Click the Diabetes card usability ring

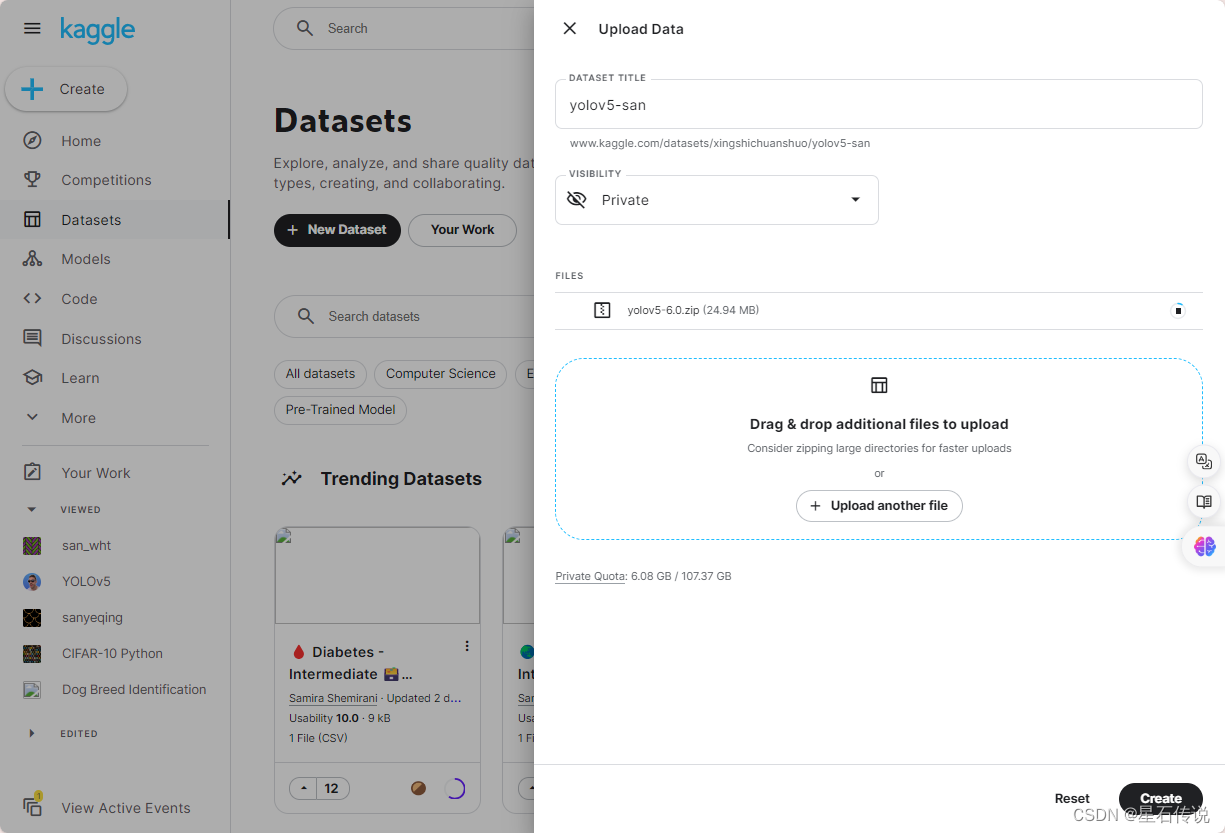454,788
